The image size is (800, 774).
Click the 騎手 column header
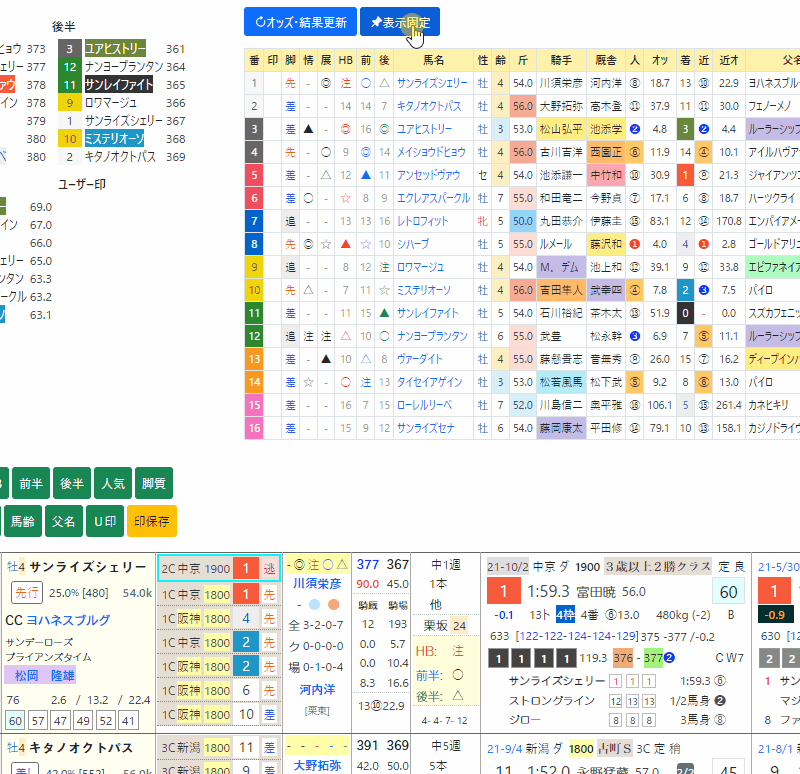point(562,60)
